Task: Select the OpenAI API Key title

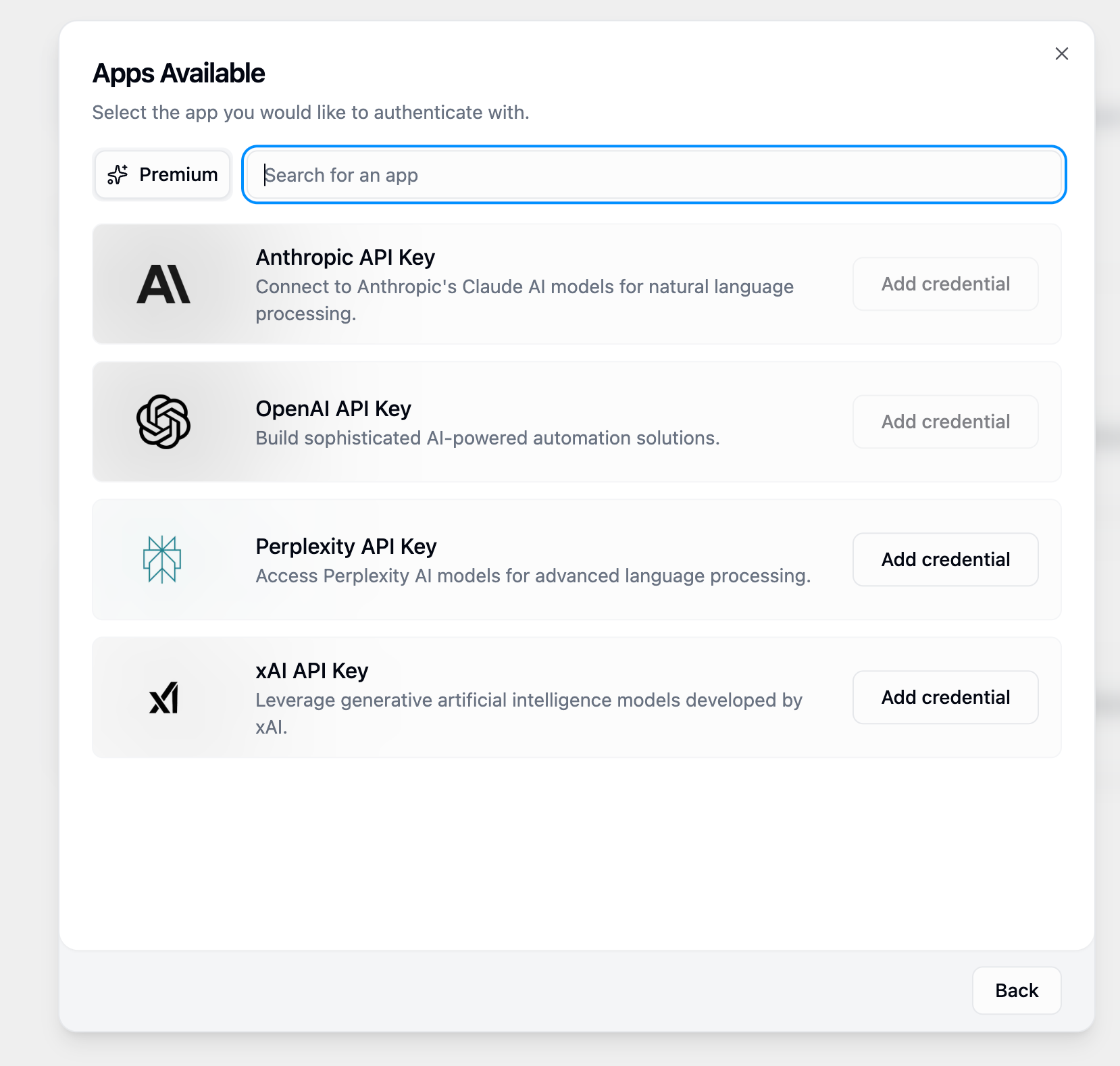Action: [334, 409]
